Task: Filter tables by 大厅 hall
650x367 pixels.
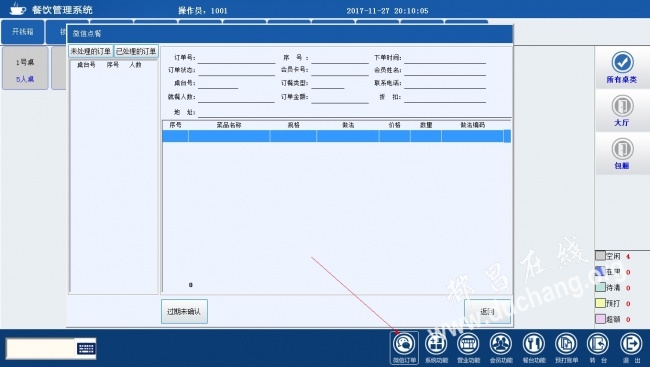Action: coord(622,110)
